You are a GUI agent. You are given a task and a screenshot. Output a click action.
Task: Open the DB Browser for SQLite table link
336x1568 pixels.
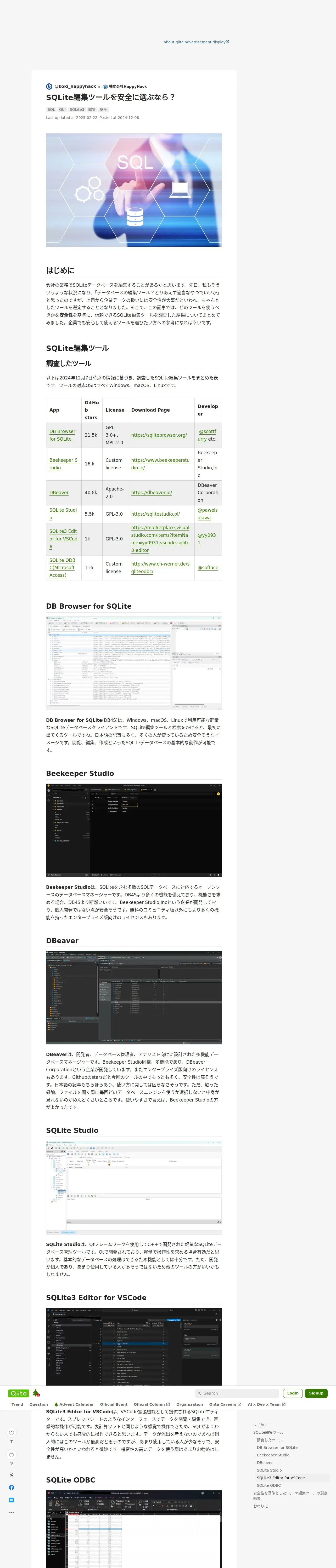coord(62,435)
